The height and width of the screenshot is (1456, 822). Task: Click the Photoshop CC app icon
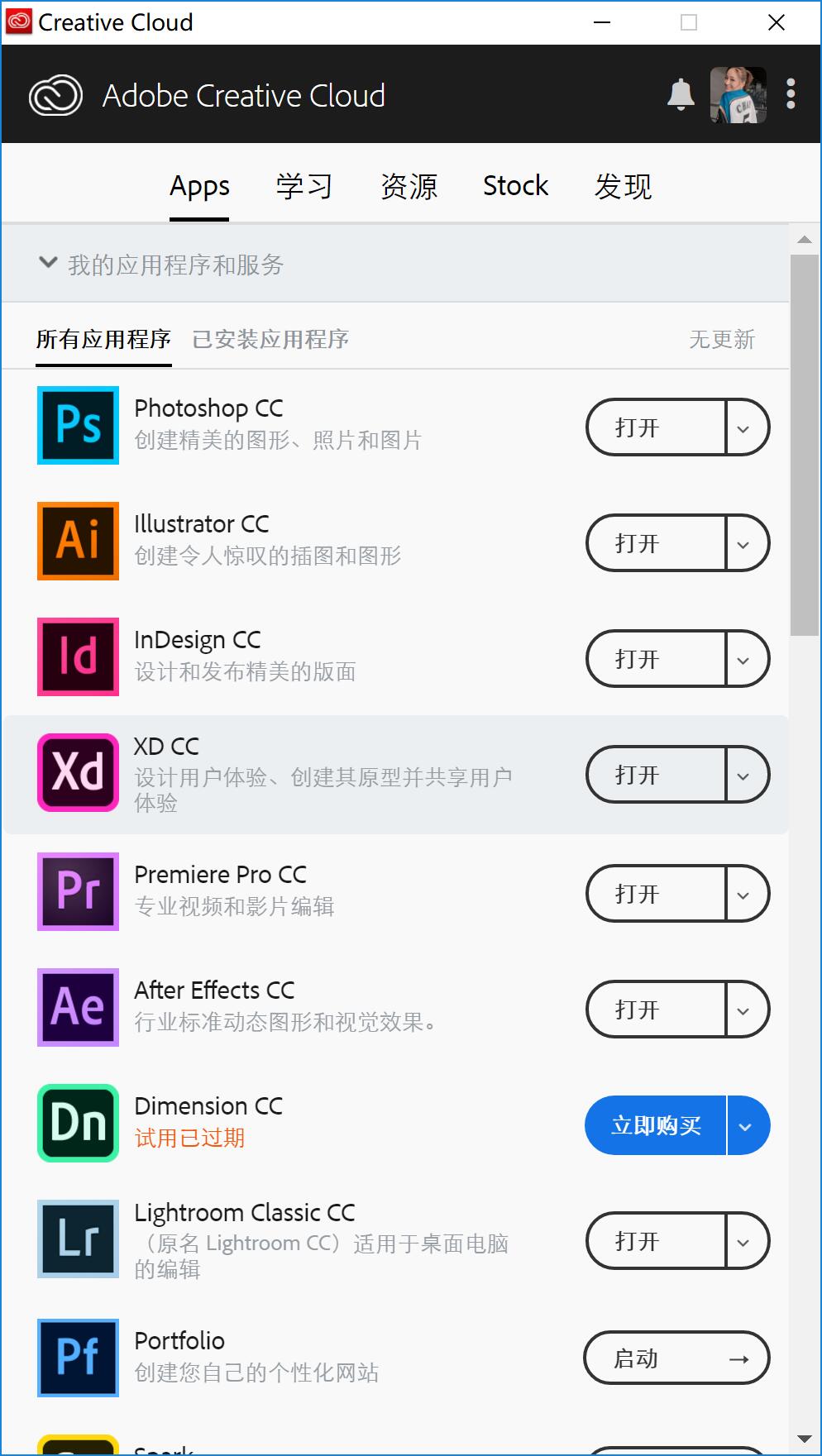(78, 425)
